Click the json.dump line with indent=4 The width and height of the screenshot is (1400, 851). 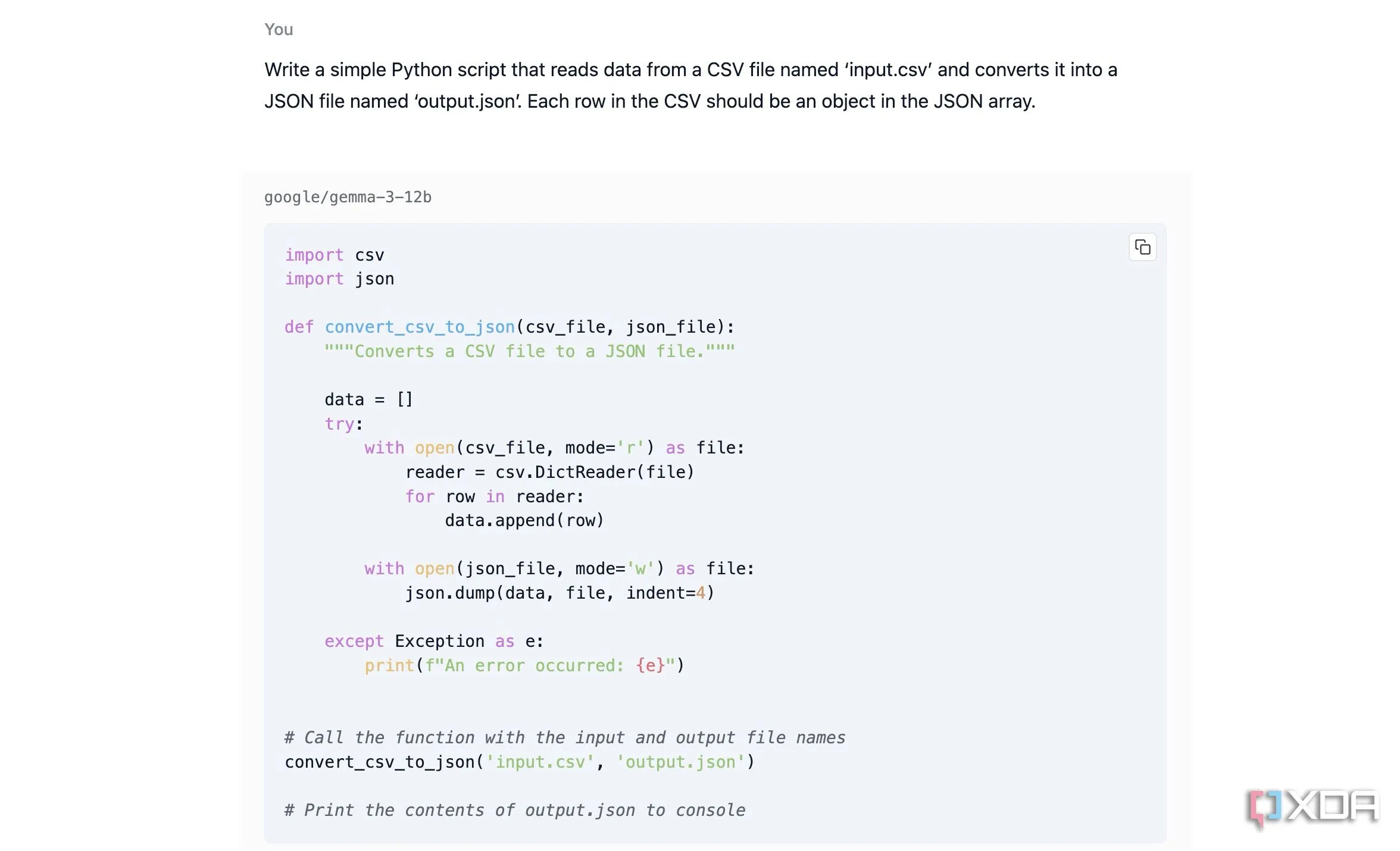(x=559, y=593)
